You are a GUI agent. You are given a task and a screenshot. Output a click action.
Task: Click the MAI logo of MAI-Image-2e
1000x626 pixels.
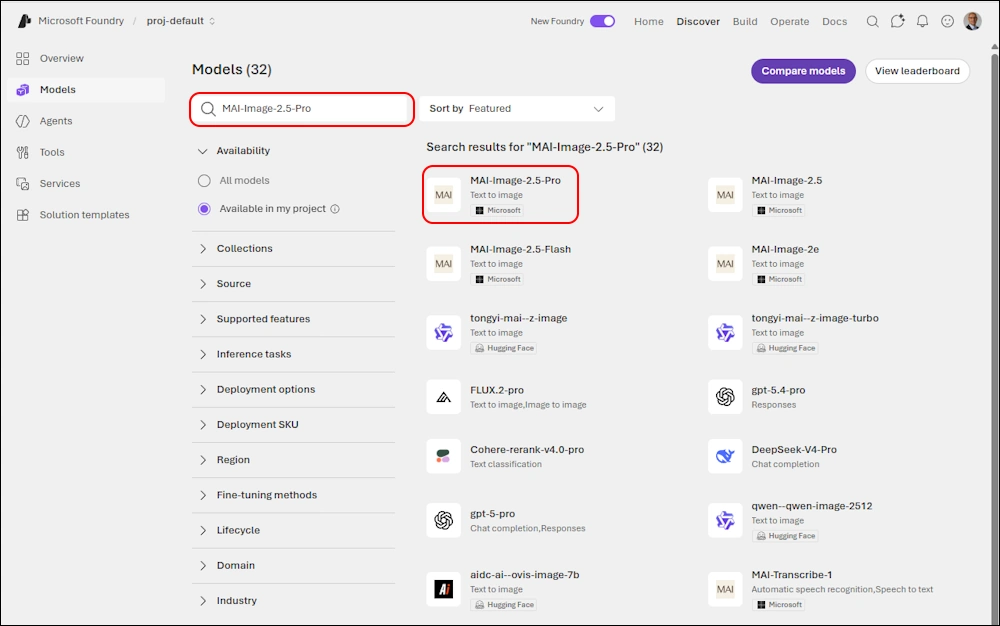(x=725, y=264)
